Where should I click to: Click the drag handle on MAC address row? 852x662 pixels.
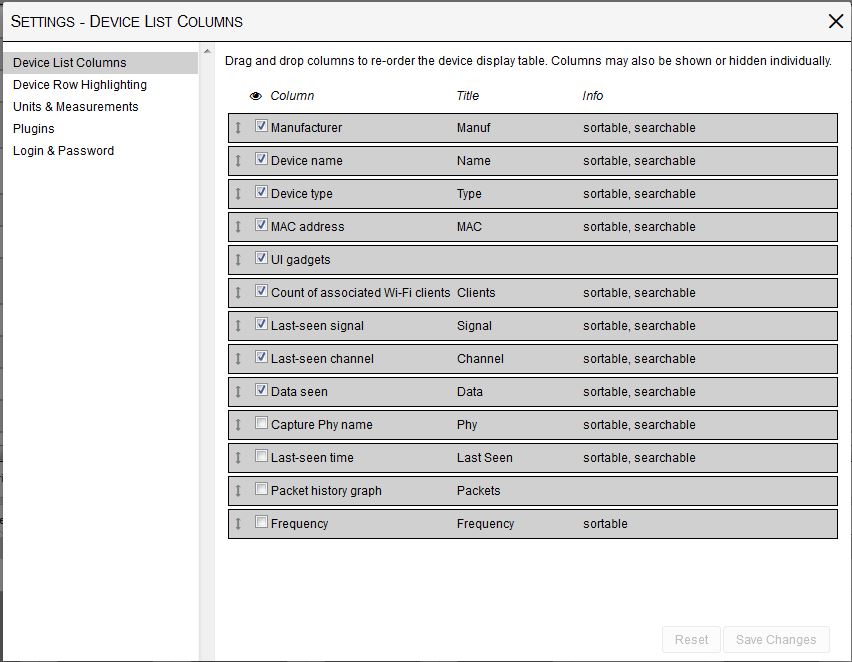pyautogui.click(x=238, y=227)
